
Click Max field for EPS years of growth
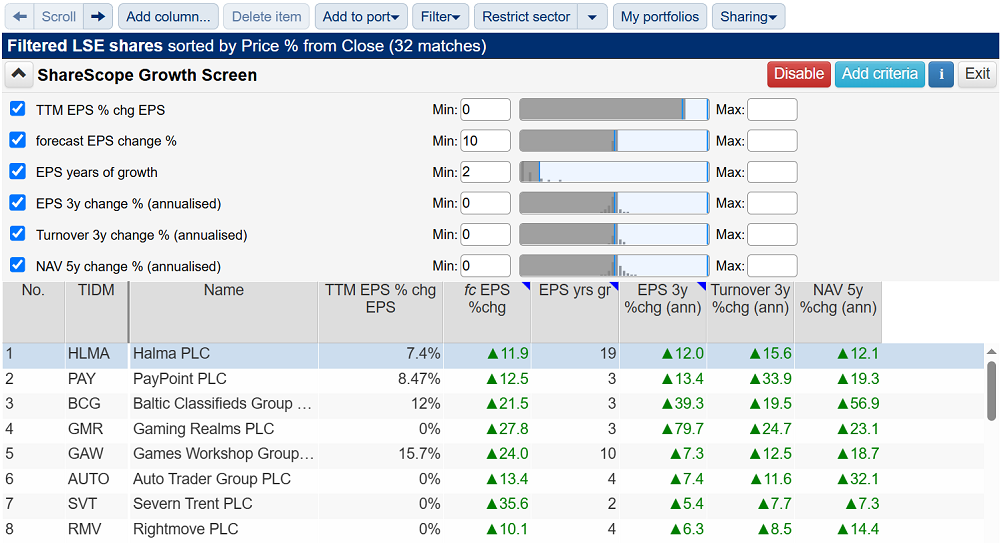point(772,172)
